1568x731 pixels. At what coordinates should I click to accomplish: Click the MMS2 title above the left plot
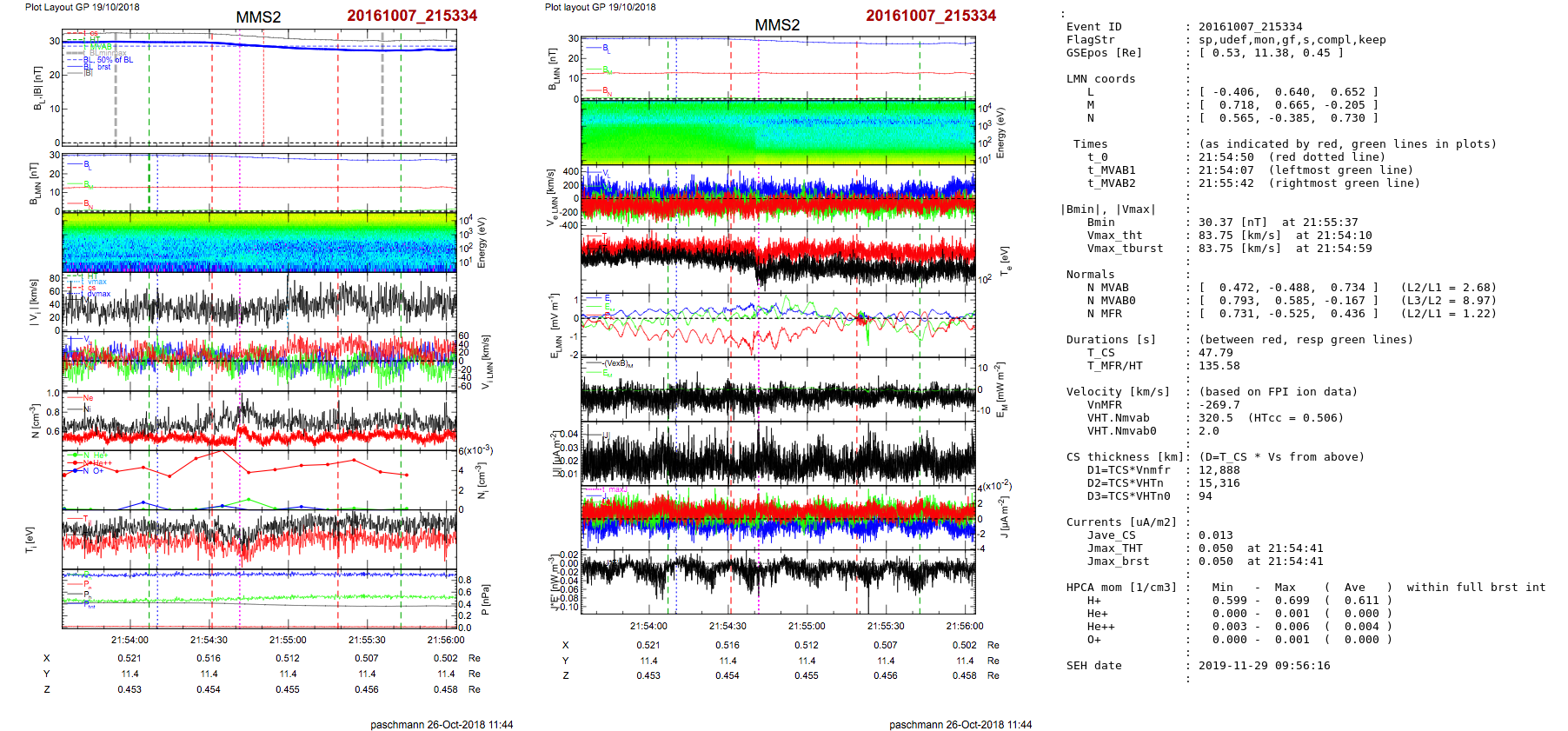coord(258,17)
